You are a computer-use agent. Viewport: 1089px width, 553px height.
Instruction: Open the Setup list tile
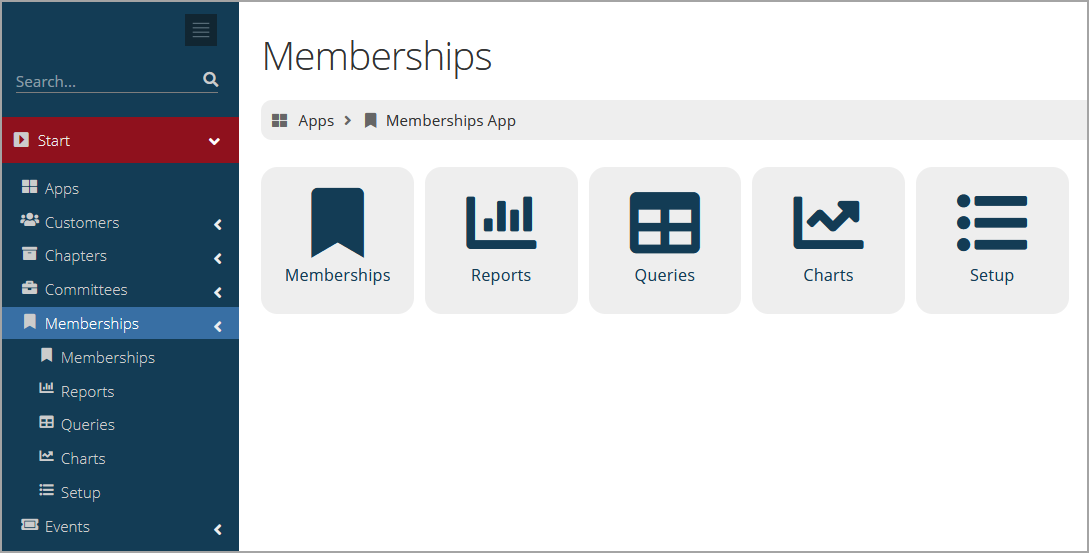click(x=992, y=240)
